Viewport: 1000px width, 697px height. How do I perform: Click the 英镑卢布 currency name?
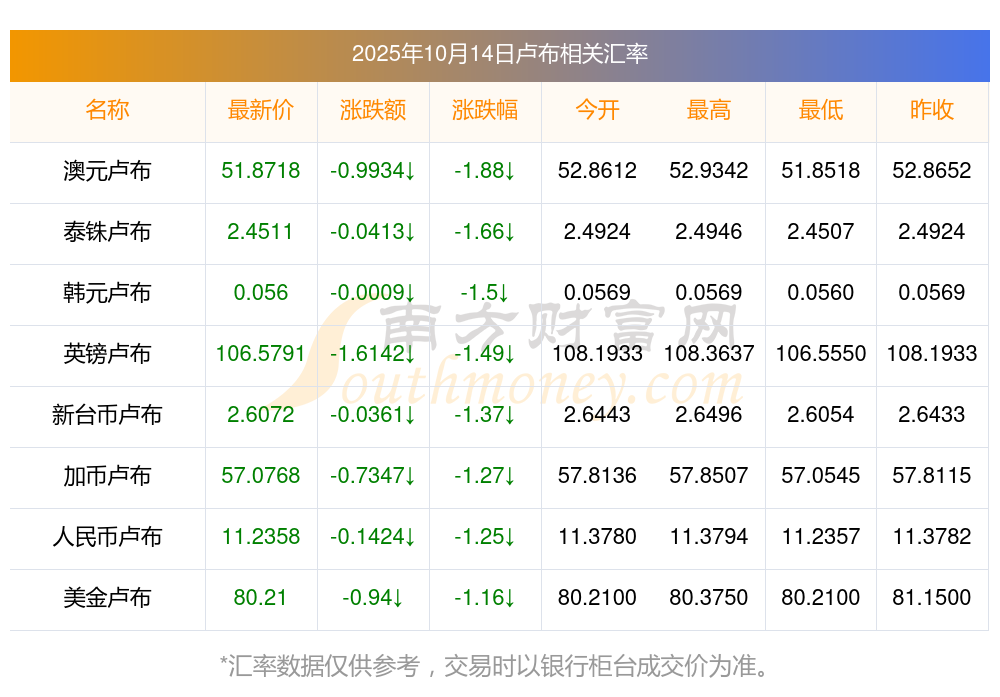point(107,354)
